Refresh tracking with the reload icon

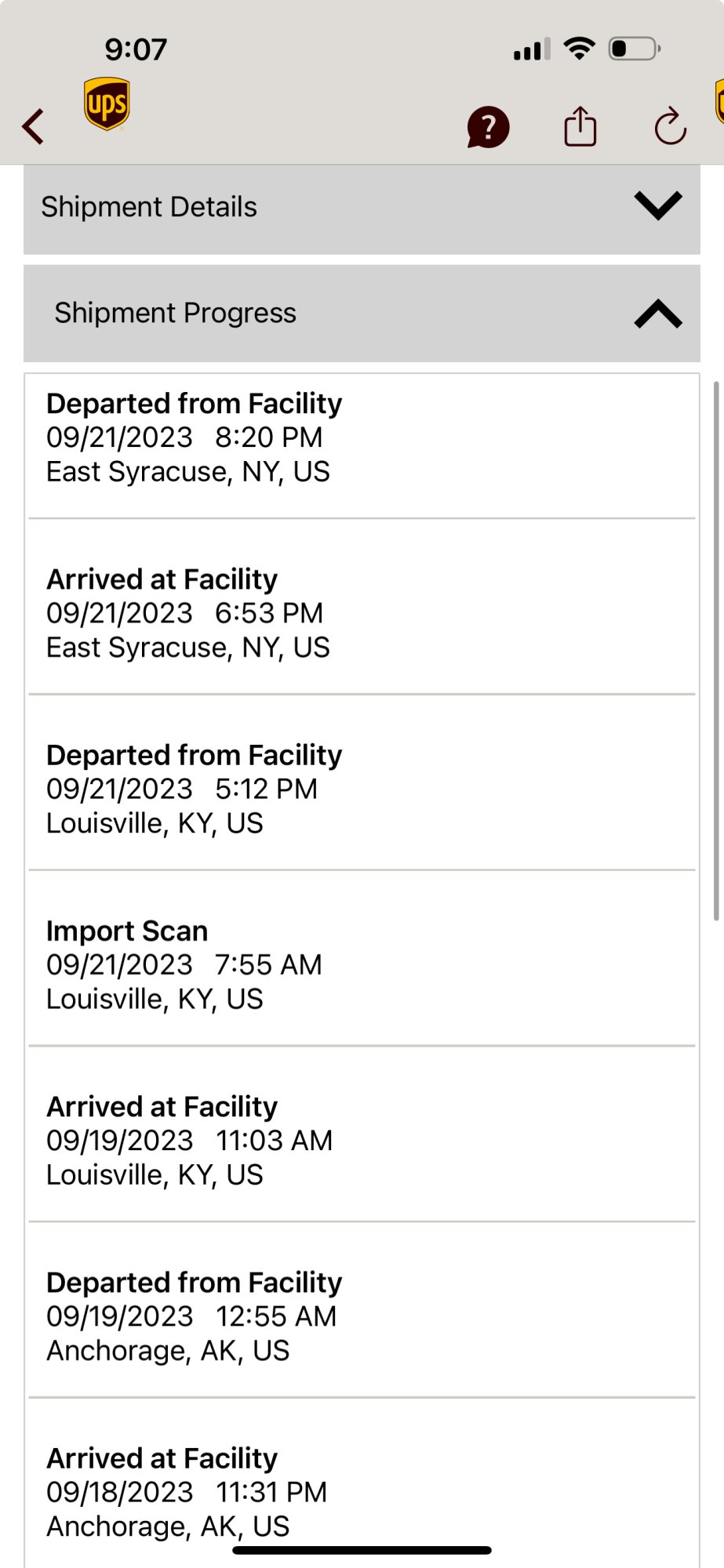tap(670, 127)
